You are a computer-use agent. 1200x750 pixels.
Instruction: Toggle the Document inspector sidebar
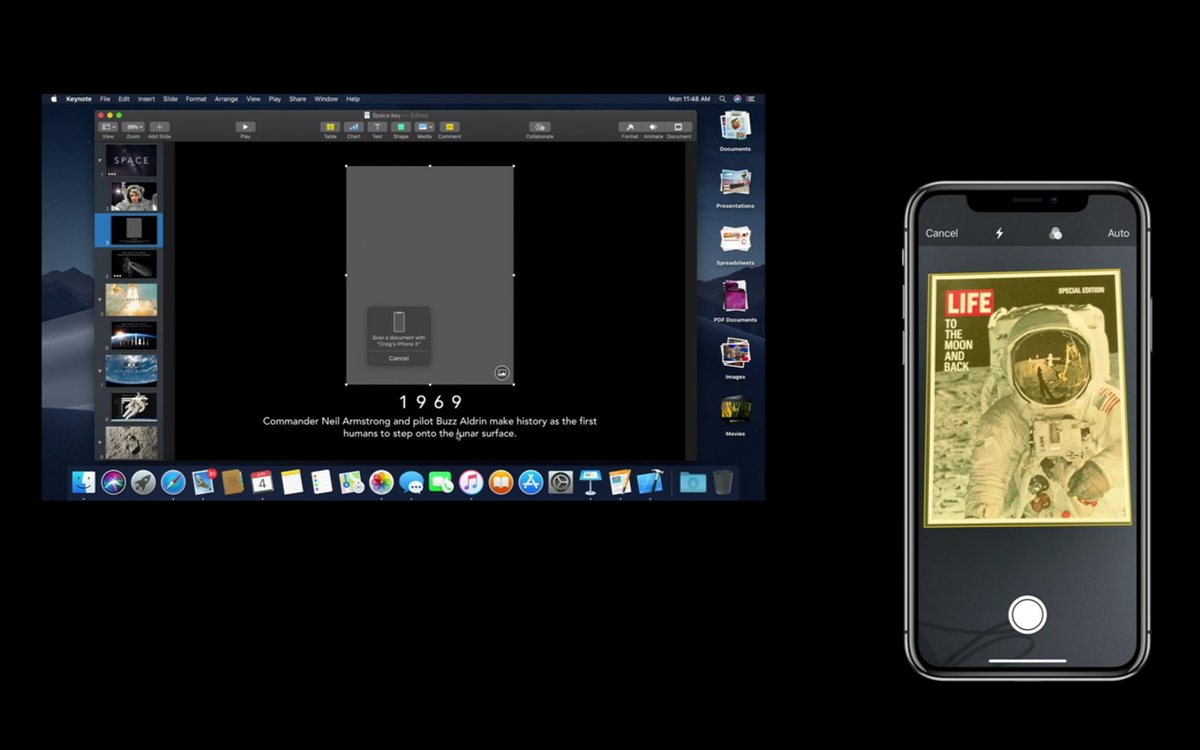(x=678, y=127)
